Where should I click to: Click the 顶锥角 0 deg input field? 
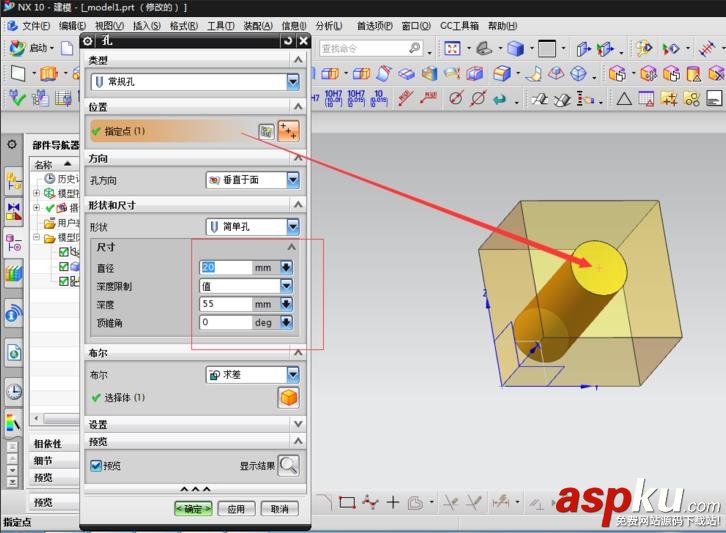(x=225, y=322)
